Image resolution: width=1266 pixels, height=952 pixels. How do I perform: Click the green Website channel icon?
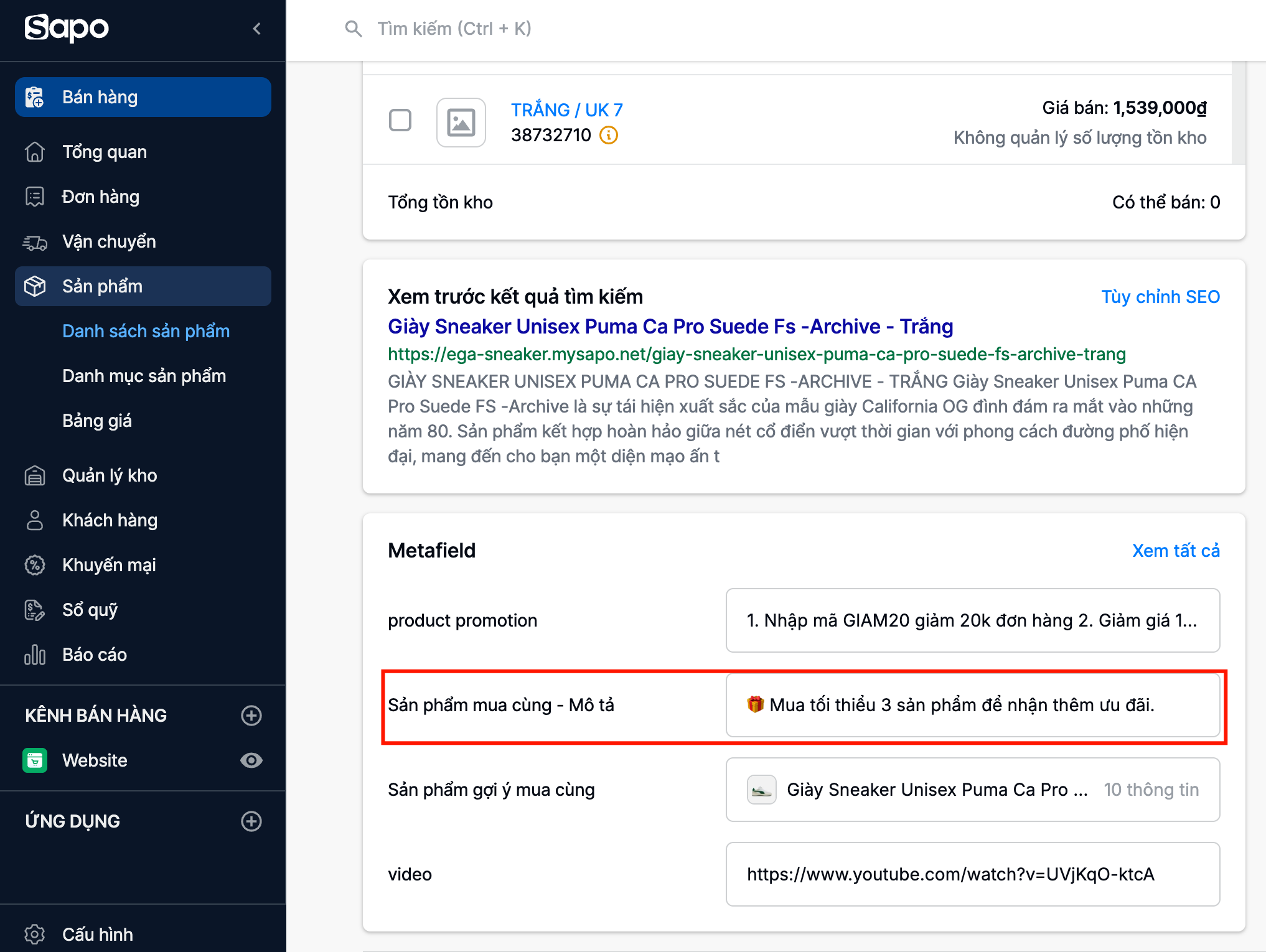pos(35,760)
